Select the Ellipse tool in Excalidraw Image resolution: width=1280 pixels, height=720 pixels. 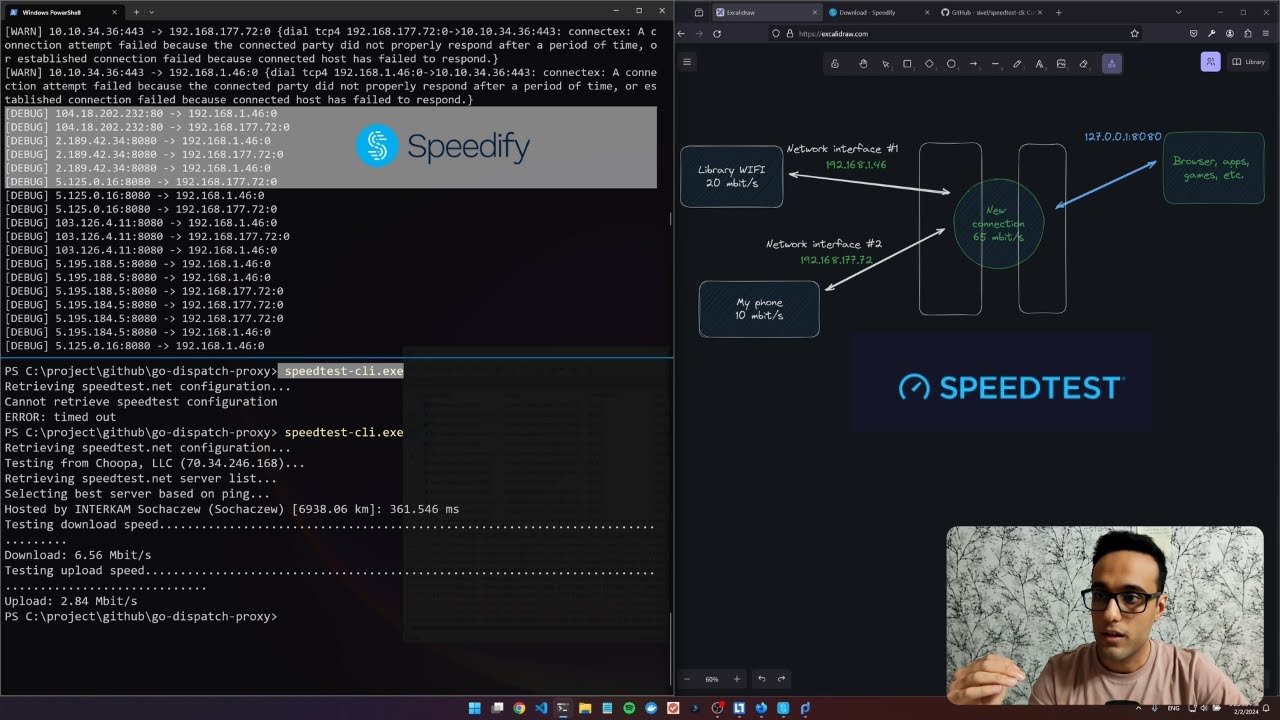(x=951, y=64)
